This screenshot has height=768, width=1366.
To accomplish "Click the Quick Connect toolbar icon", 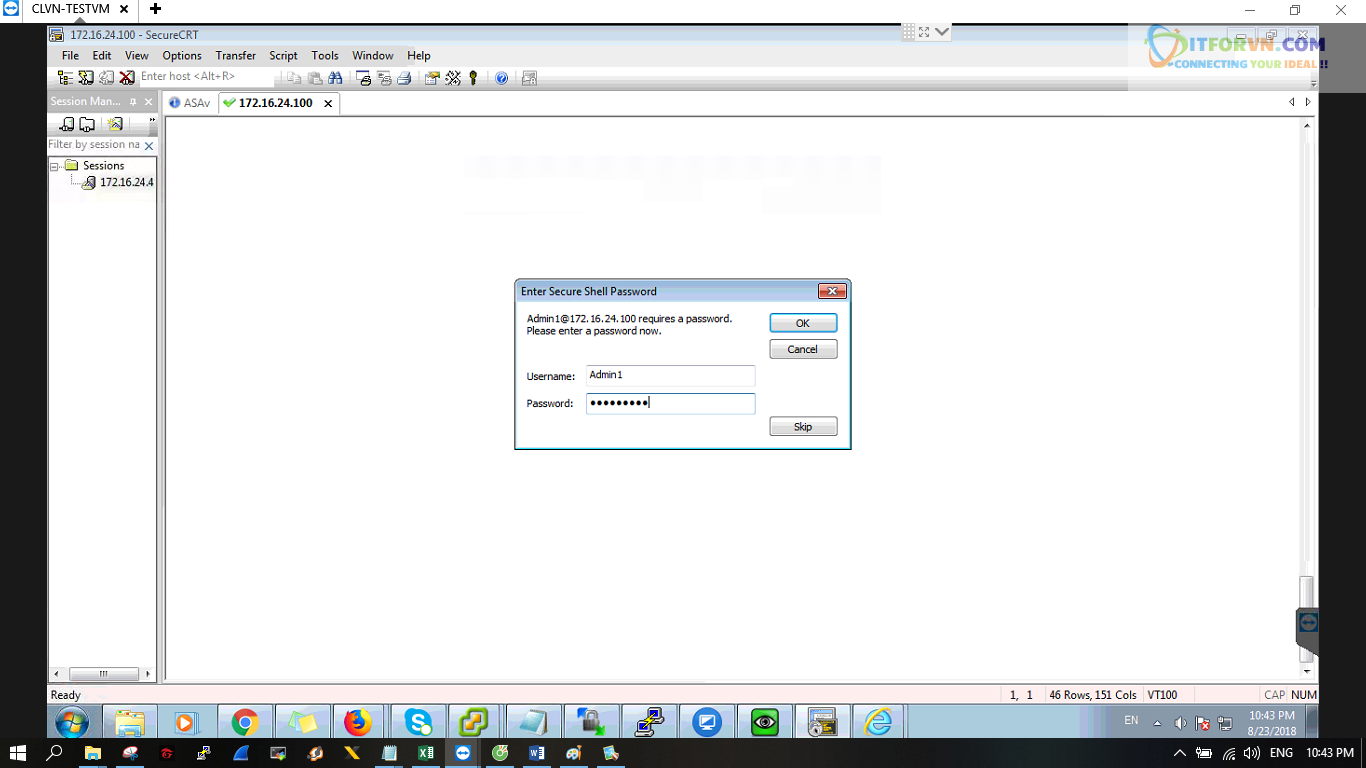I will point(86,77).
